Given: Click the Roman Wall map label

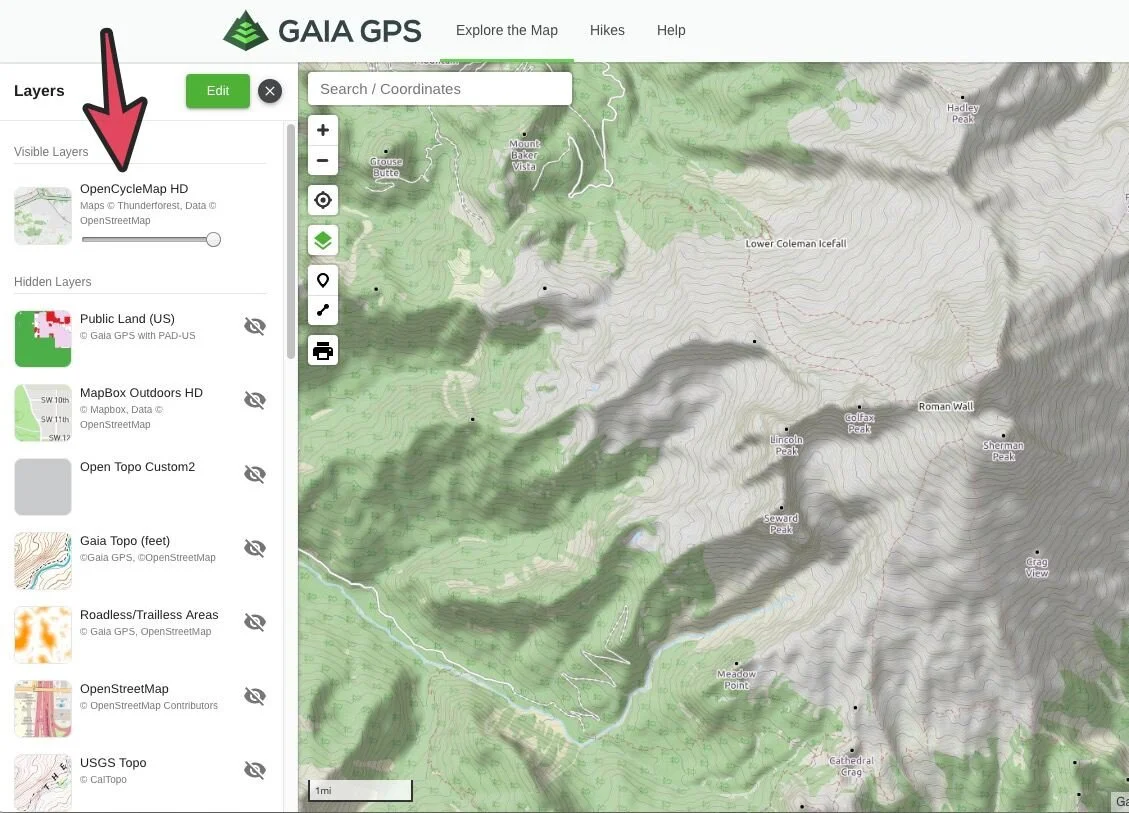Looking at the screenshot, I should tap(946, 406).
